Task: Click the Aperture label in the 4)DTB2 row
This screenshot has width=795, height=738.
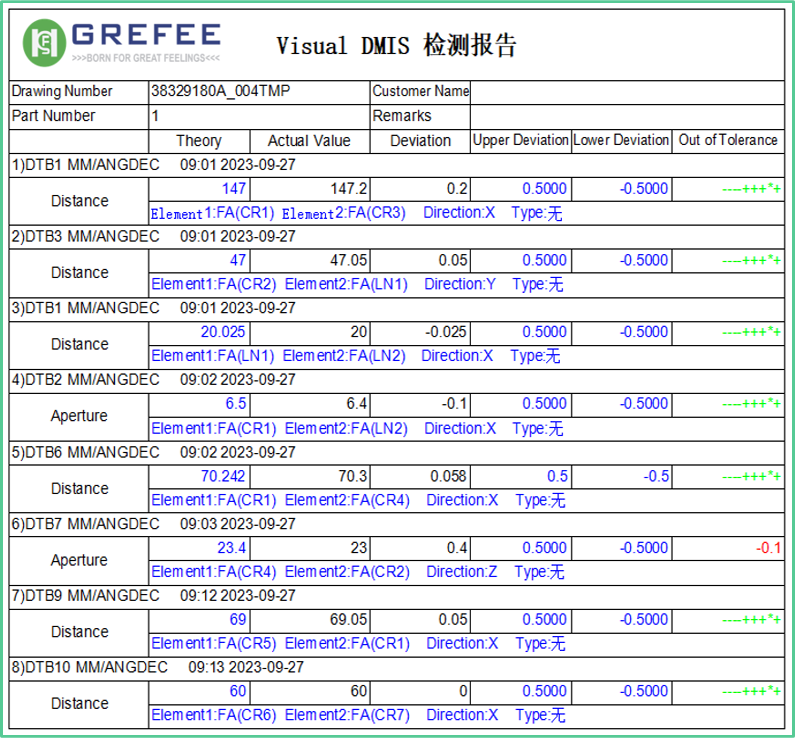Action: [79, 416]
